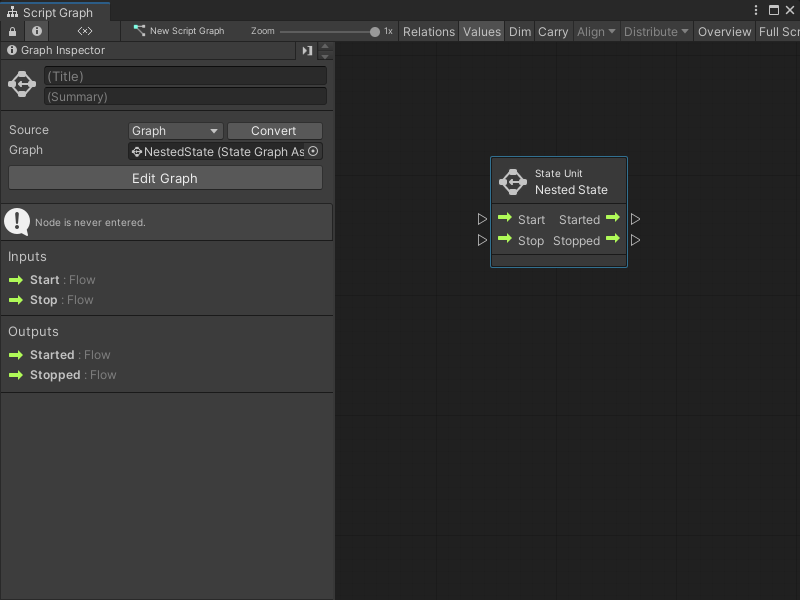Open the Source dropdown set to Graph
Screen dimensions: 800x600
(x=175, y=130)
